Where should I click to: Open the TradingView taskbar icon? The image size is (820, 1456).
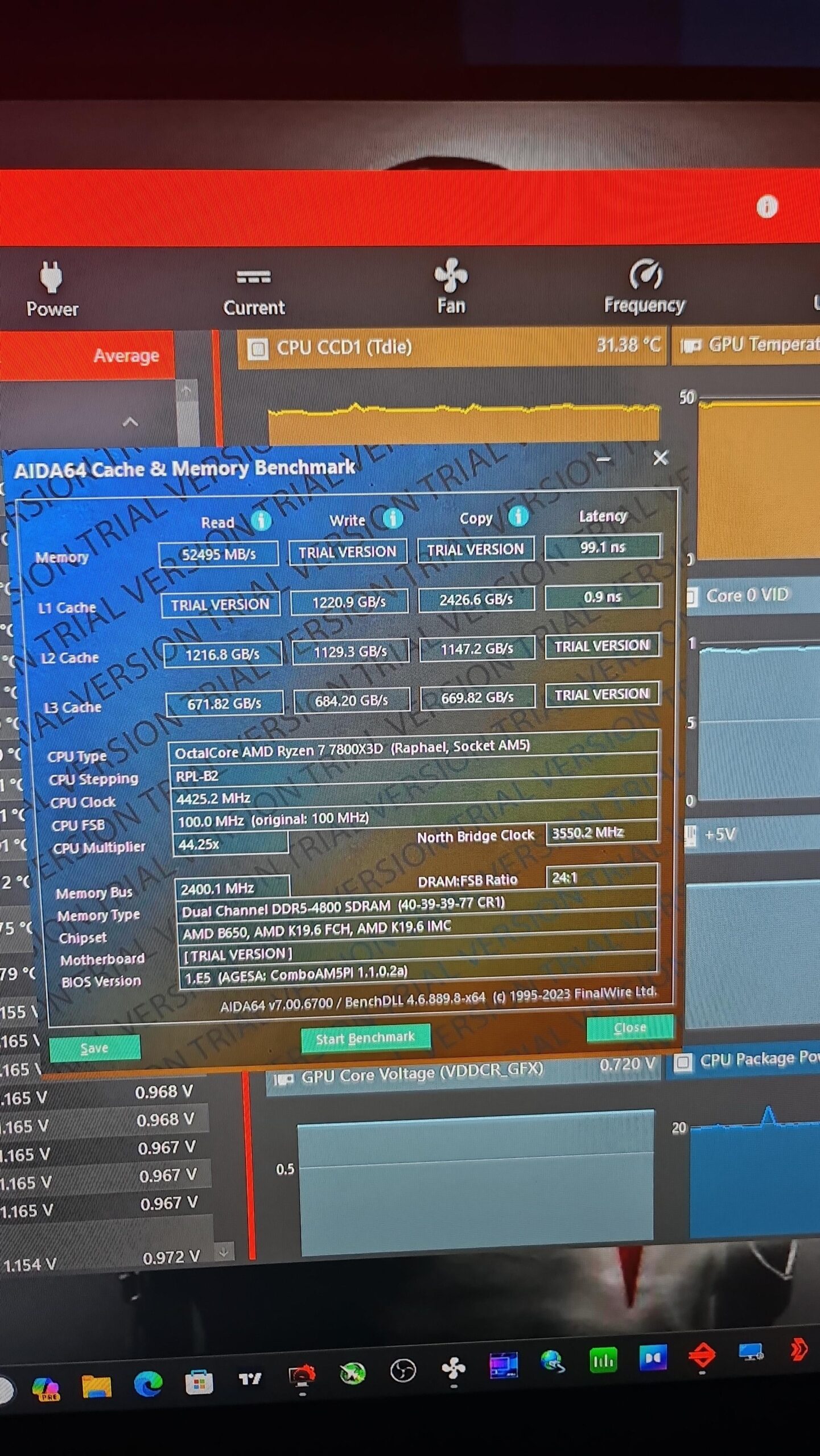tap(250, 1379)
